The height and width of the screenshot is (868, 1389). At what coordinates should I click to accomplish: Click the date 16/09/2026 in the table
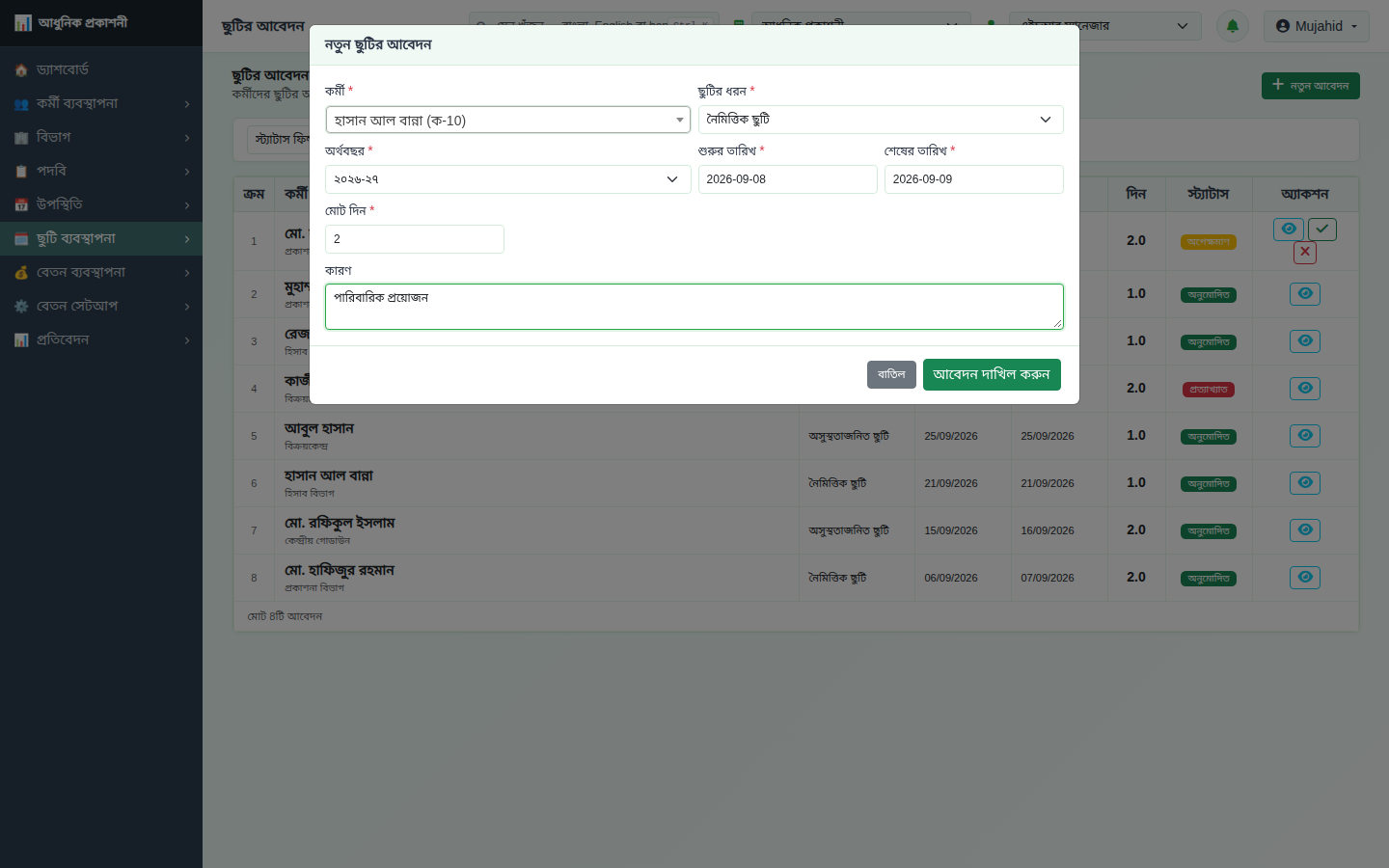click(x=1048, y=531)
